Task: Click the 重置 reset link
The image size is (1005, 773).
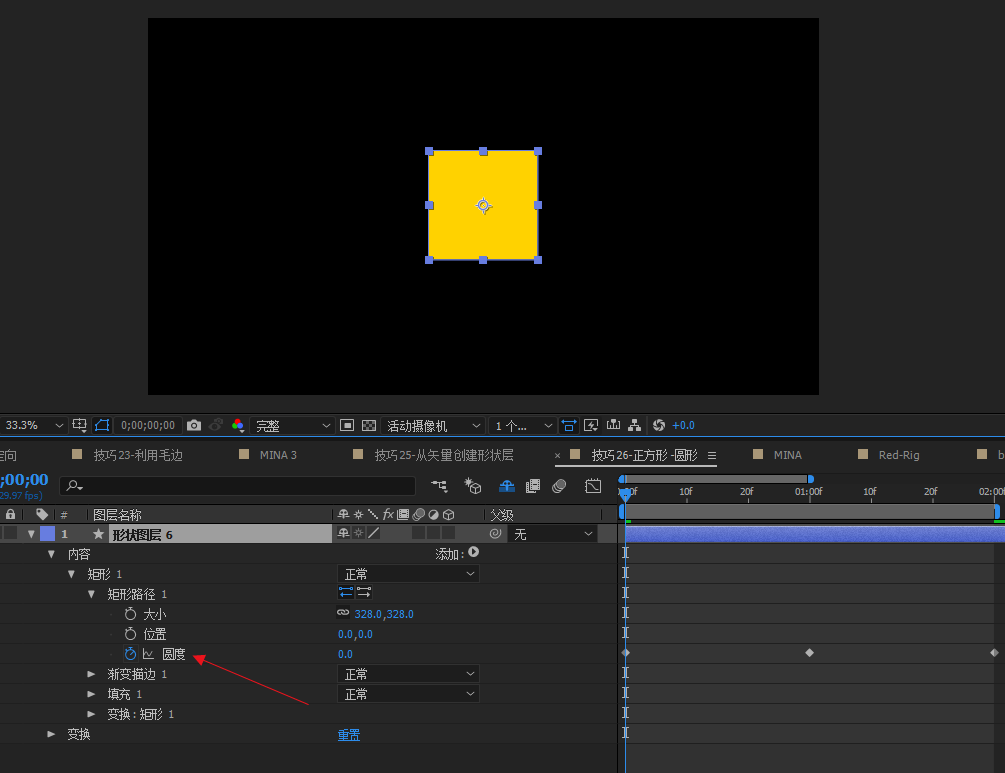Action: point(349,735)
